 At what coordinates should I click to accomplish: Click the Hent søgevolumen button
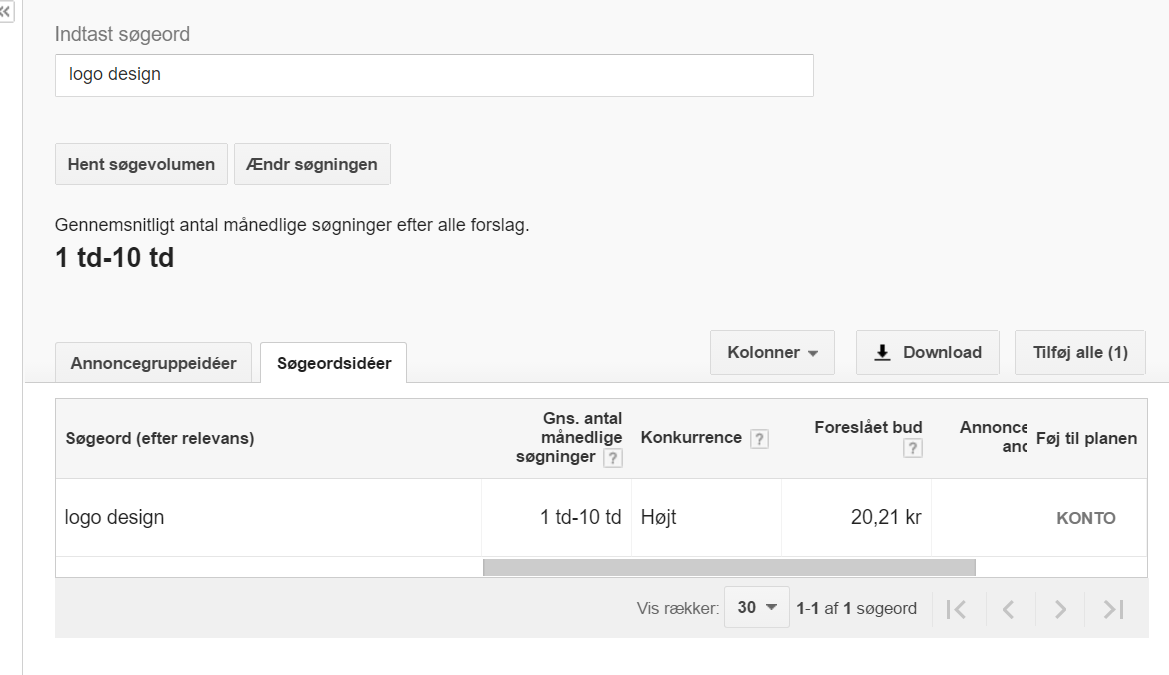tap(141, 164)
